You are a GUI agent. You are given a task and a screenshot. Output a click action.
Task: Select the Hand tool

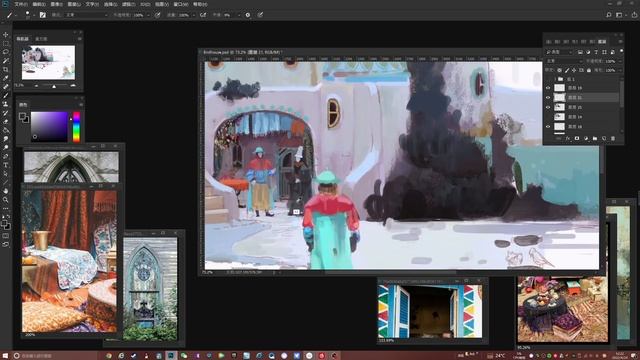[x=5, y=191]
